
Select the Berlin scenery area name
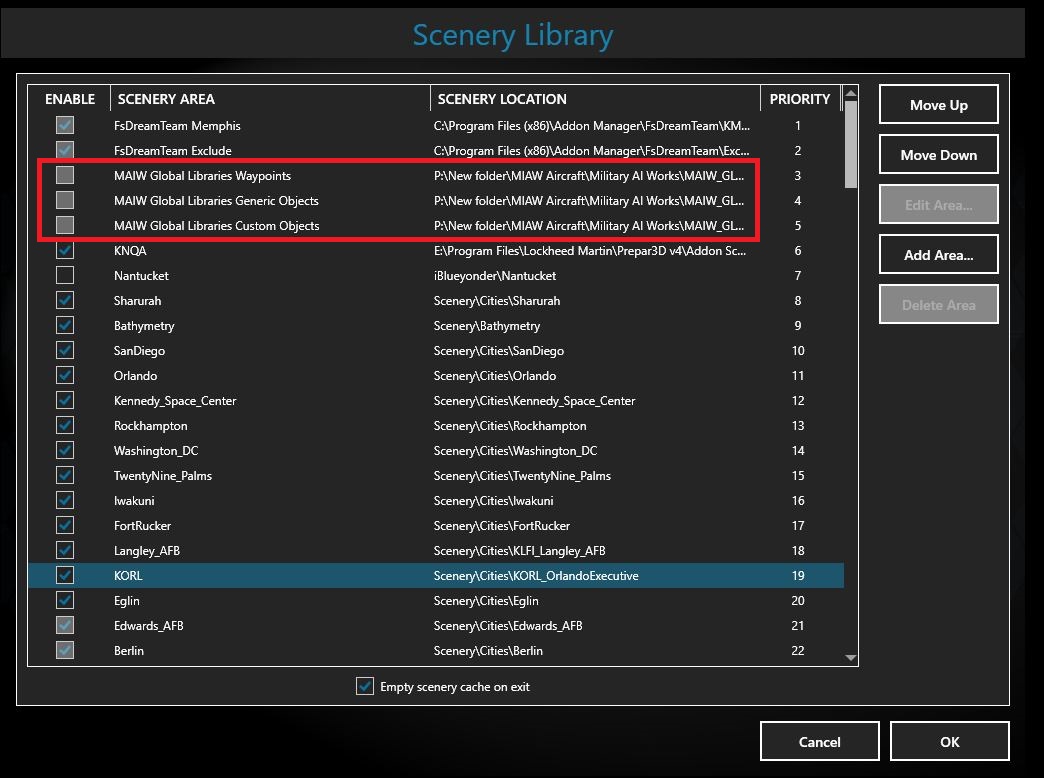click(x=129, y=650)
